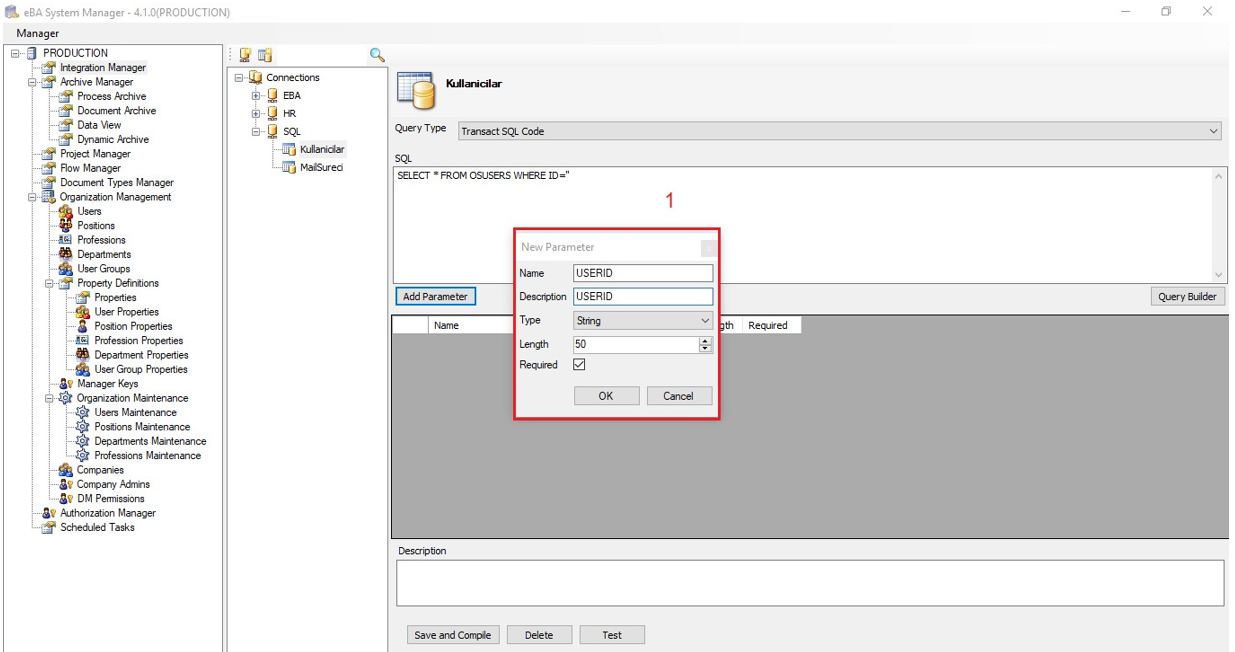Select the Kullanicilar query icon in tree
This screenshot has width=1235, height=652.
(x=289, y=150)
